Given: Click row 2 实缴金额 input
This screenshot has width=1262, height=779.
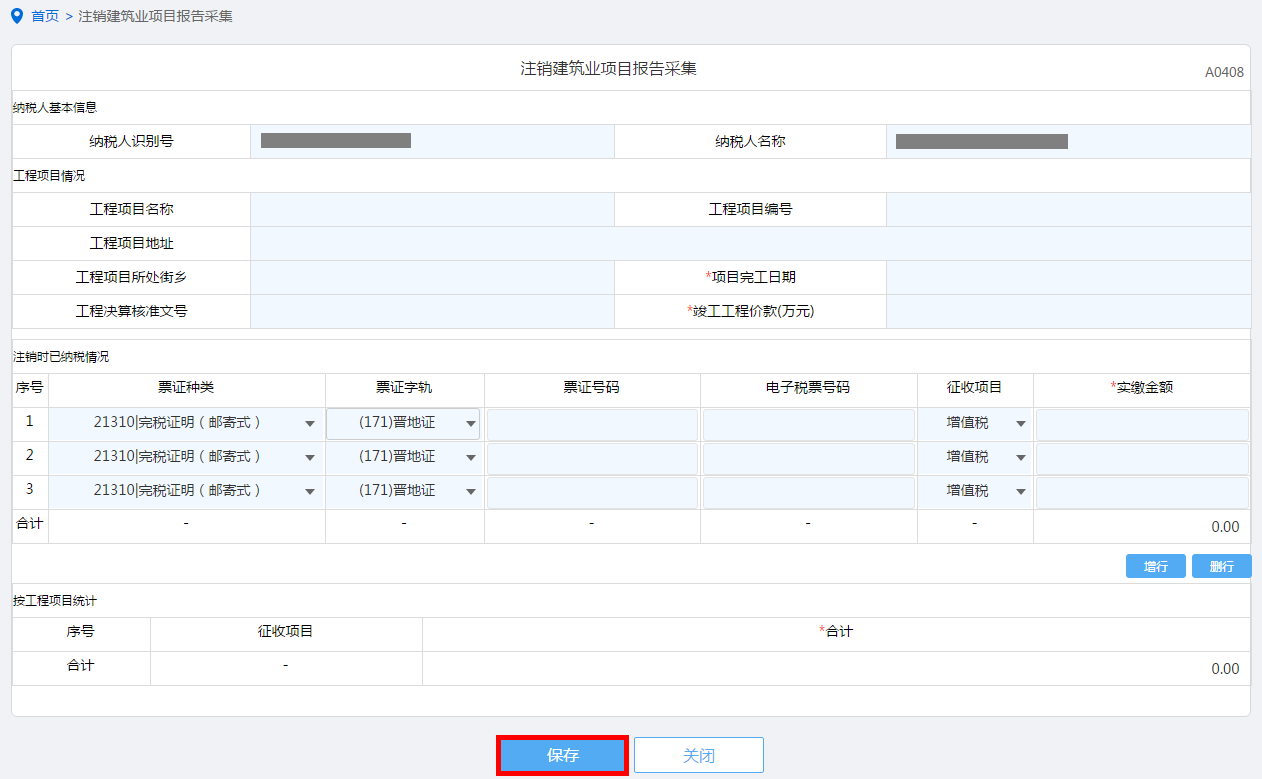Looking at the screenshot, I should tap(1142, 459).
